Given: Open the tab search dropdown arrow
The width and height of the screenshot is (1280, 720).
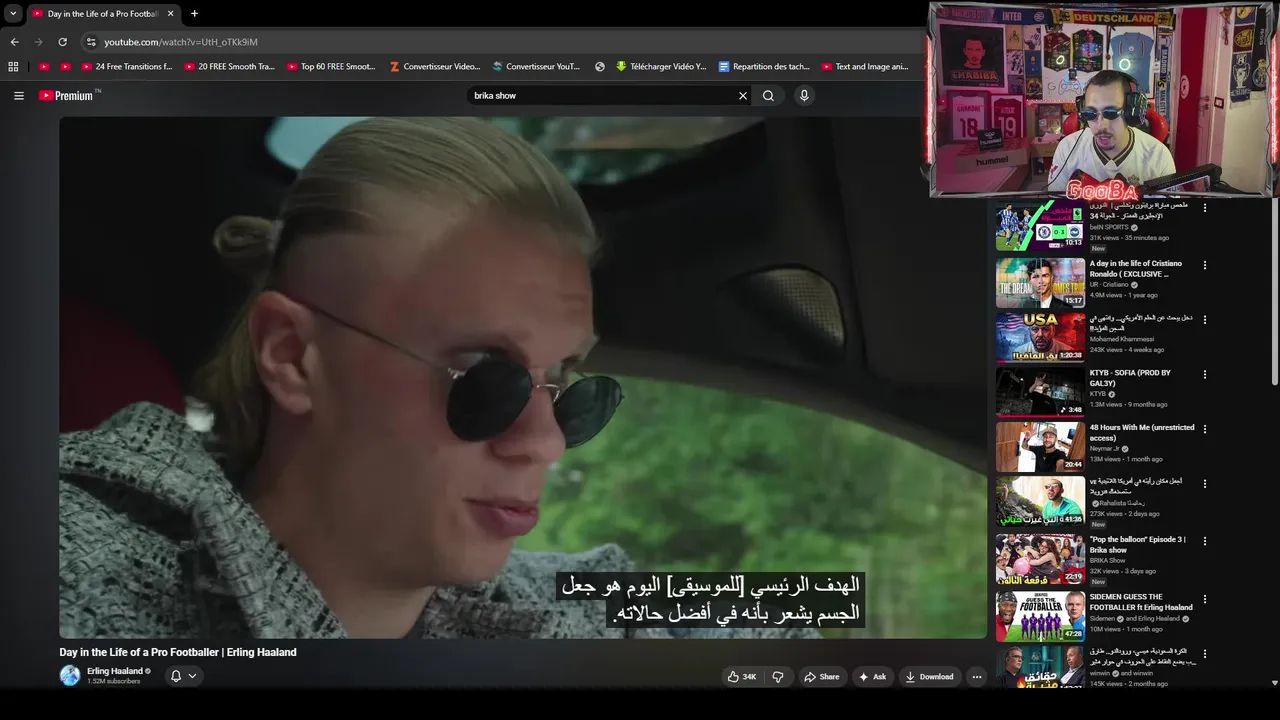Looking at the screenshot, I should tap(13, 14).
